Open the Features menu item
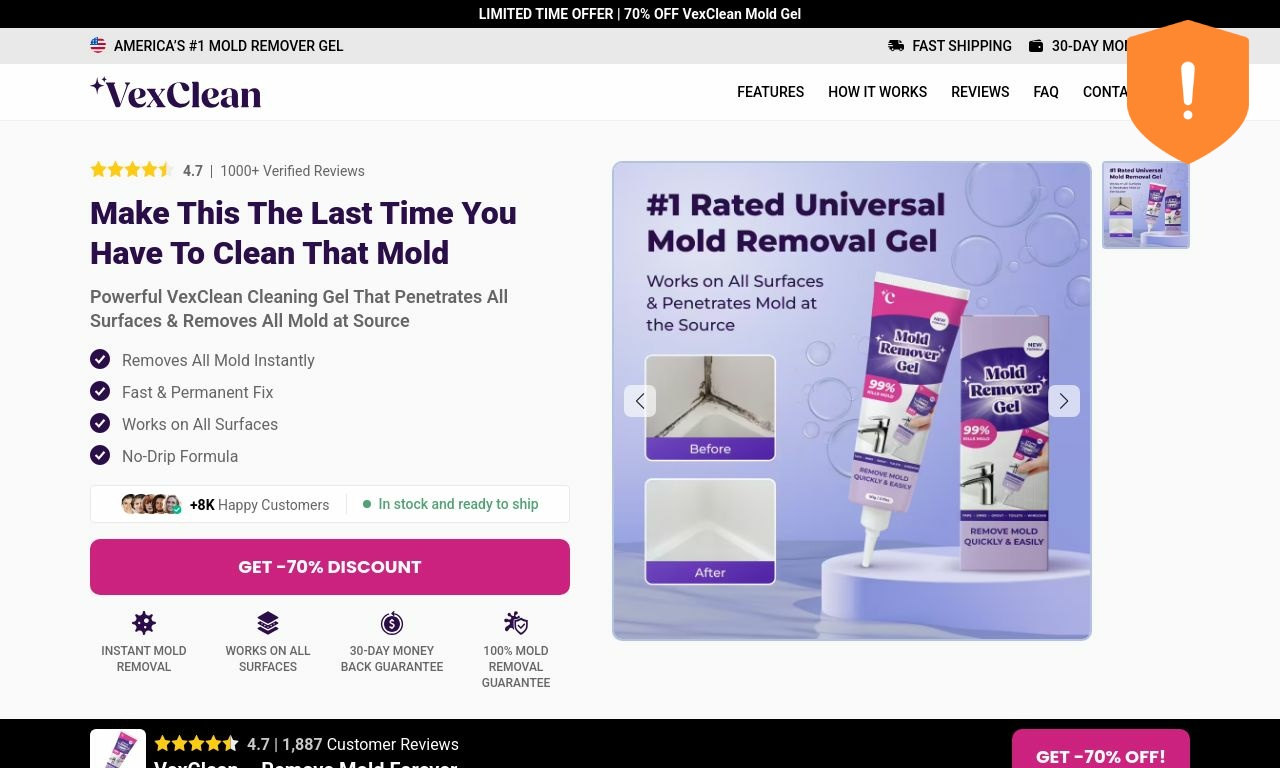This screenshot has width=1280, height=768. [770, 92]
